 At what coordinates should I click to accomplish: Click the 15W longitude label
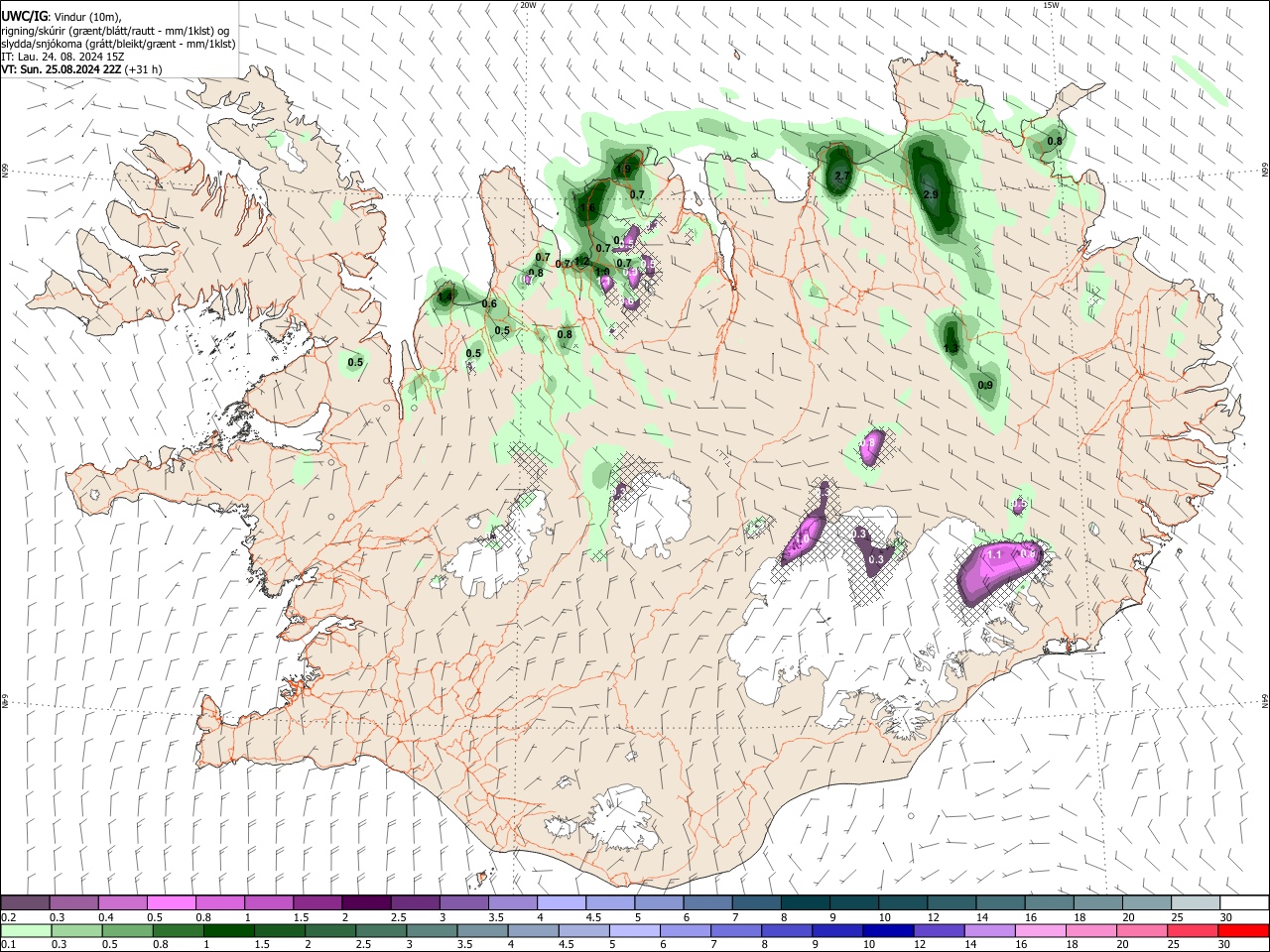[1052, 5]
